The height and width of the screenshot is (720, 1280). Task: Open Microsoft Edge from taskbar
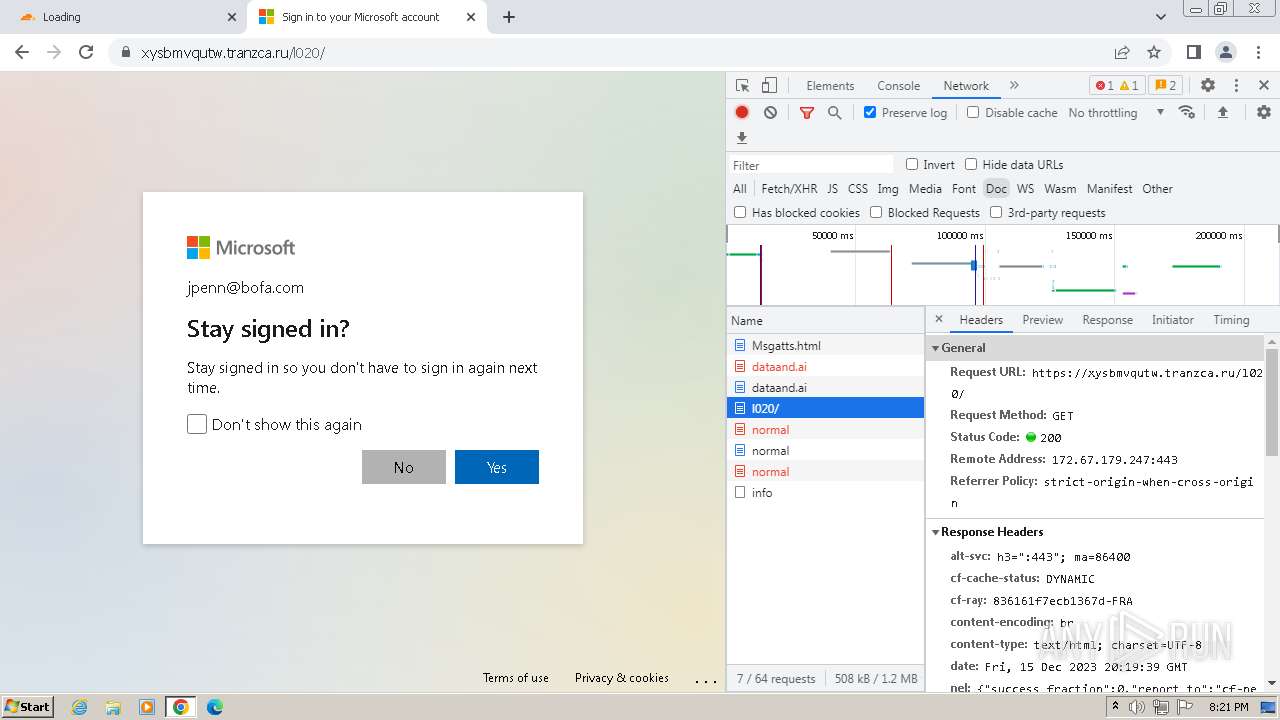click(x=215, y=707)
